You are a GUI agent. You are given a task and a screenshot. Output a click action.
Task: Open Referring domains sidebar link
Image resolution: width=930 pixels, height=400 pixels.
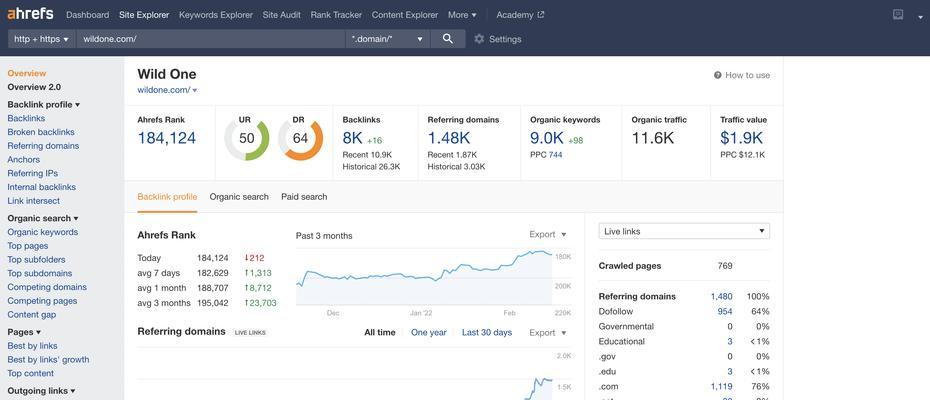(43, 146)
